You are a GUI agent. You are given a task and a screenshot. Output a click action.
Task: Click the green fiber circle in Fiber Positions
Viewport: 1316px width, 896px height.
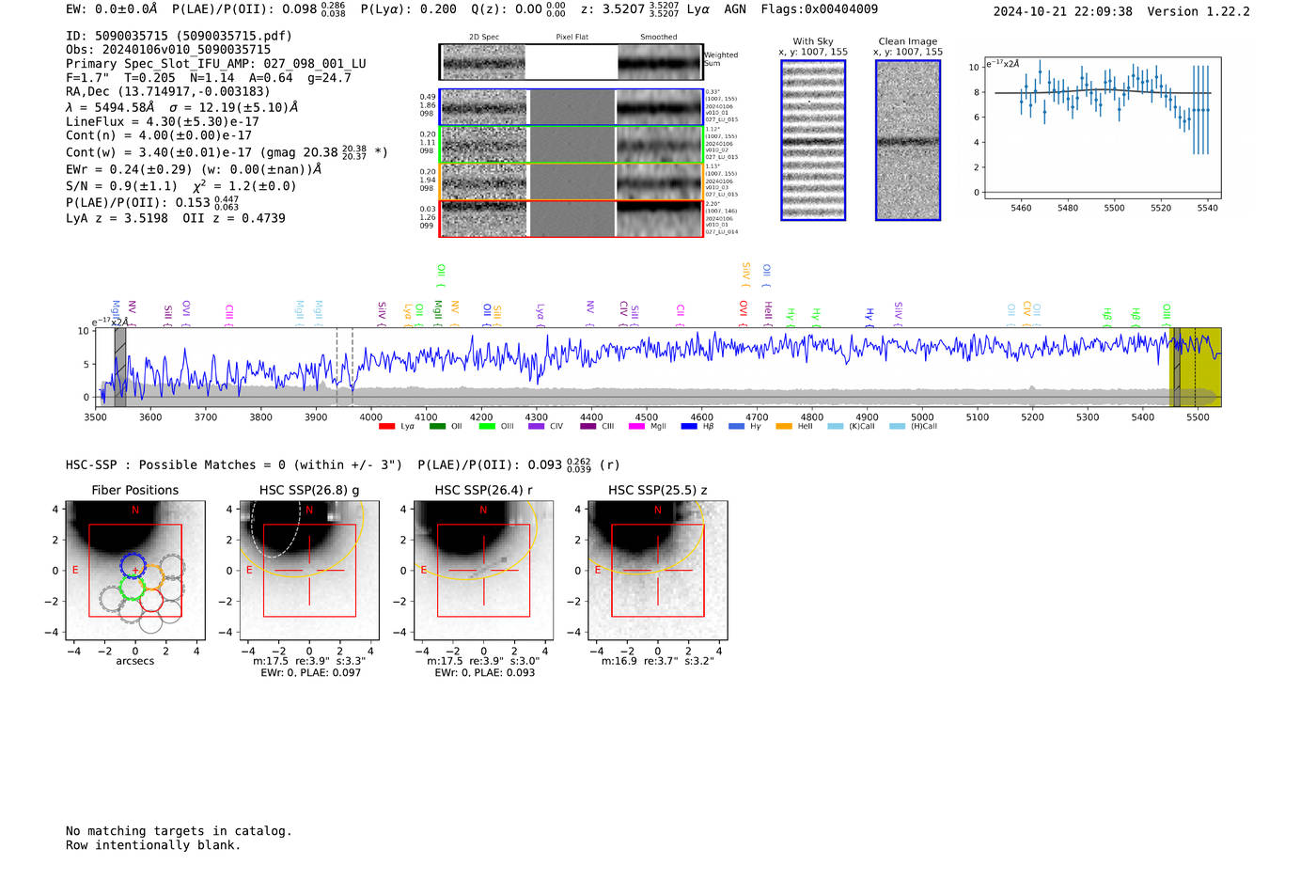[133, 589]
